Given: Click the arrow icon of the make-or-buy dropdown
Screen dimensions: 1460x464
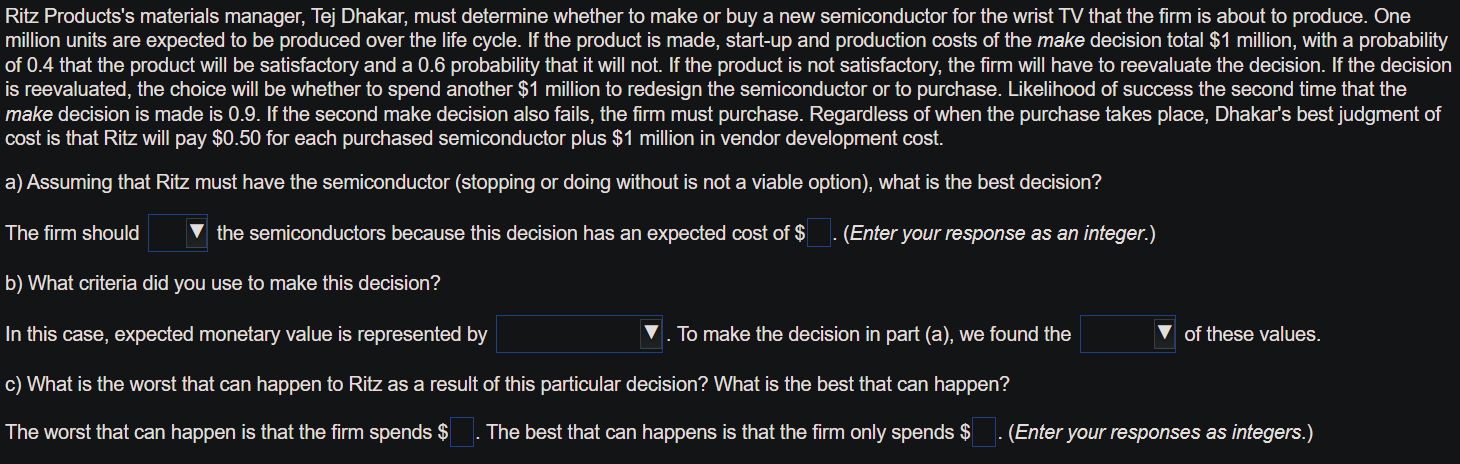Looking at the screenshot, I should 197,233.
